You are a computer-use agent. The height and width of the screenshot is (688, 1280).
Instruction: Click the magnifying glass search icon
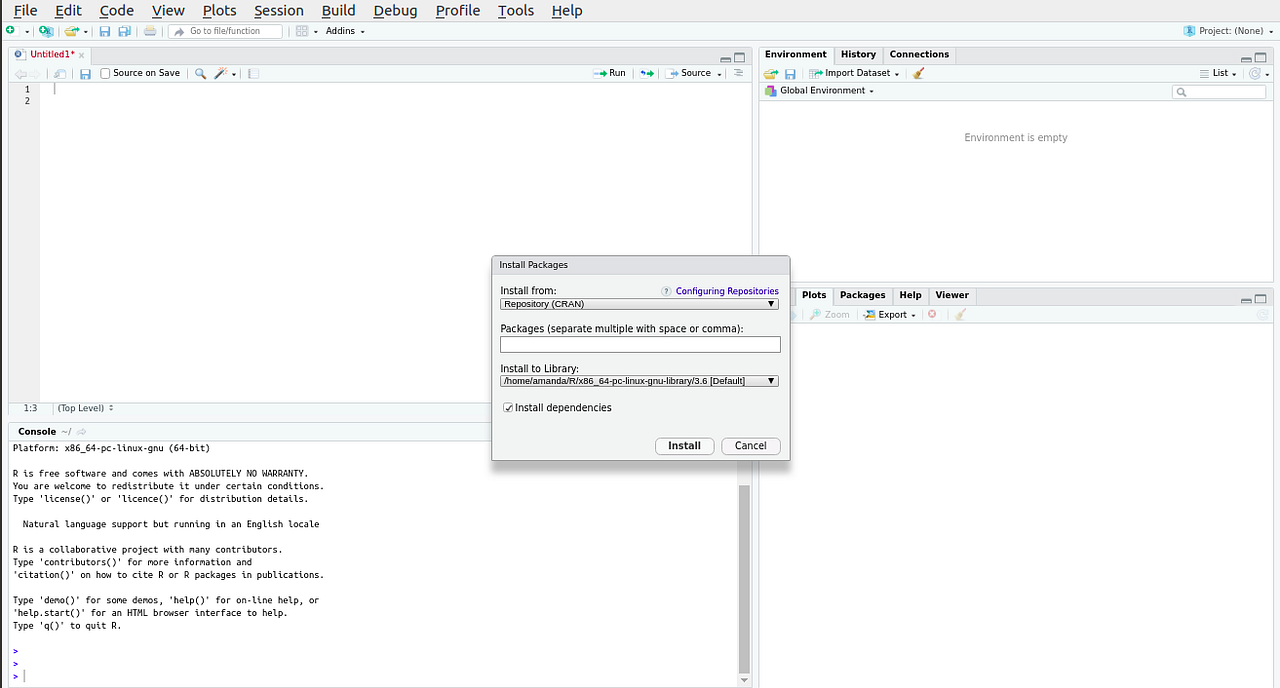coord(200,73)
